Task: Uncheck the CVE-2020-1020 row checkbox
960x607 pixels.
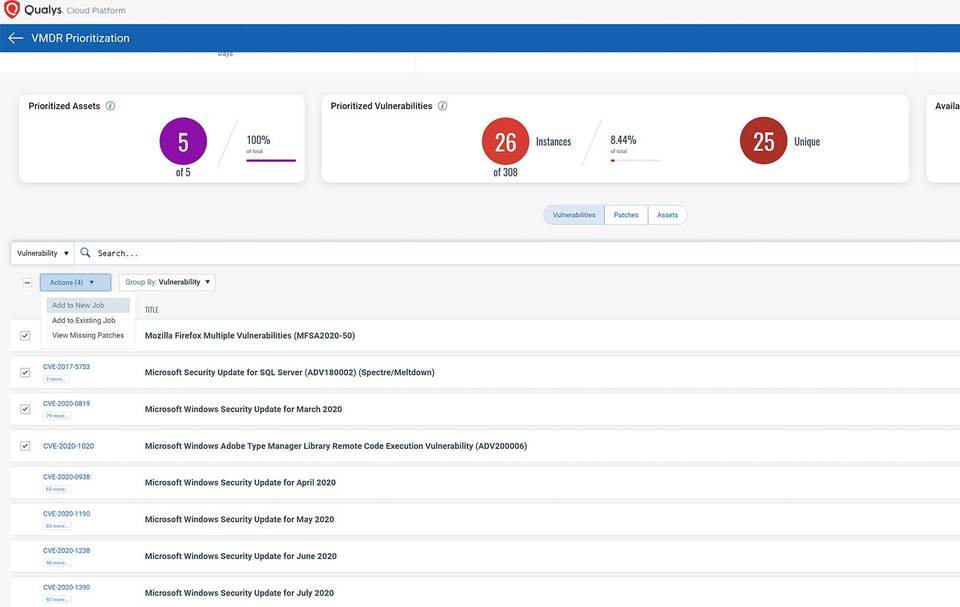Action: (x=24, y=445)
